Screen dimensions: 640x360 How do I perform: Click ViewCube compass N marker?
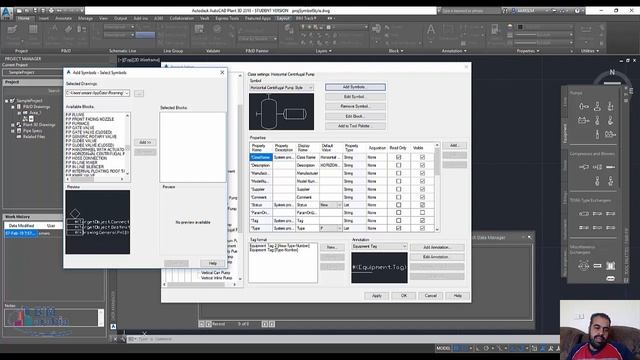[x=612, y=72]
